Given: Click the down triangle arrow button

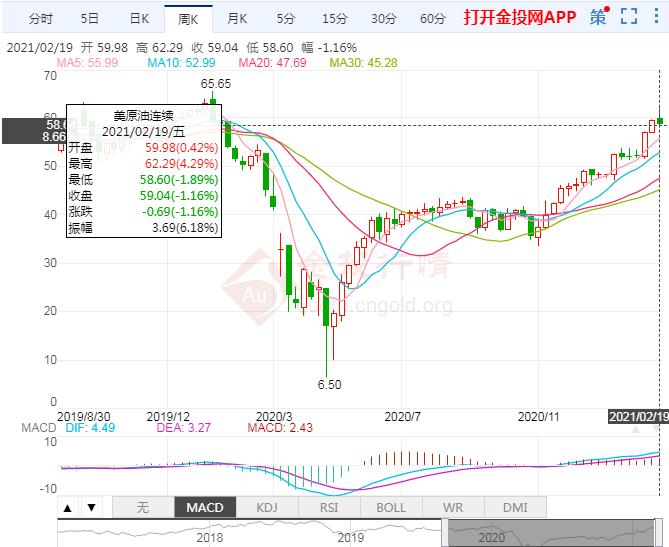Looking at the screenshot, I should click(x=90, y=507).
